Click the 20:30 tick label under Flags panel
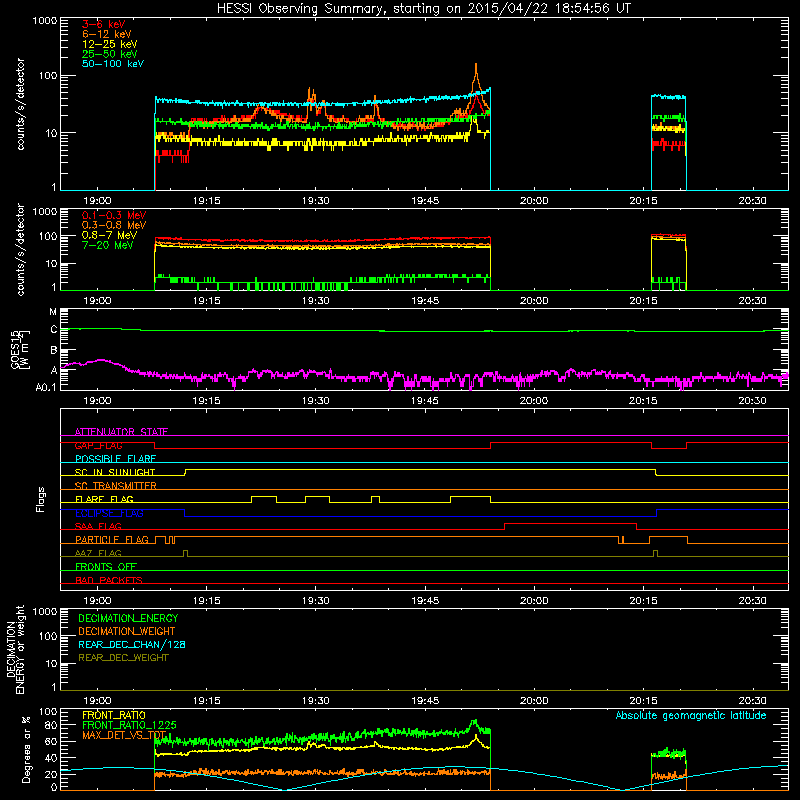 752,601
